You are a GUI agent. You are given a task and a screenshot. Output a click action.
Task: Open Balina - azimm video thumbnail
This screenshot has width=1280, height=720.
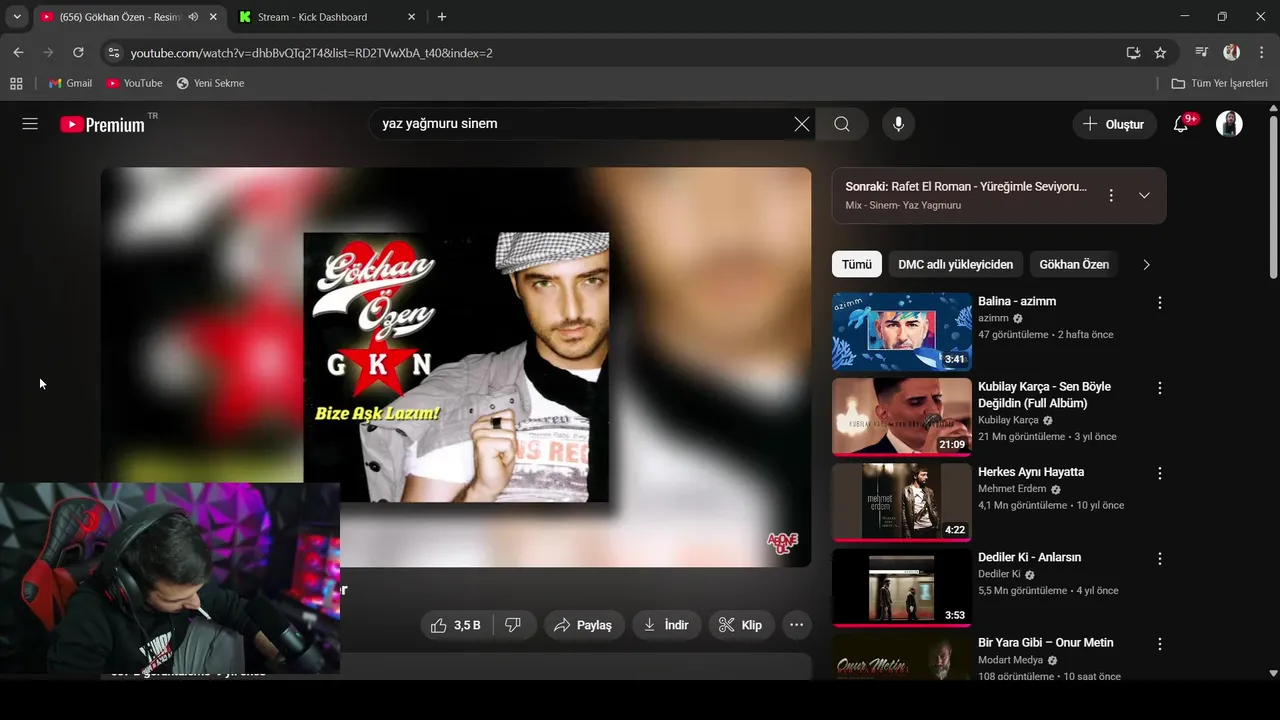901,331
